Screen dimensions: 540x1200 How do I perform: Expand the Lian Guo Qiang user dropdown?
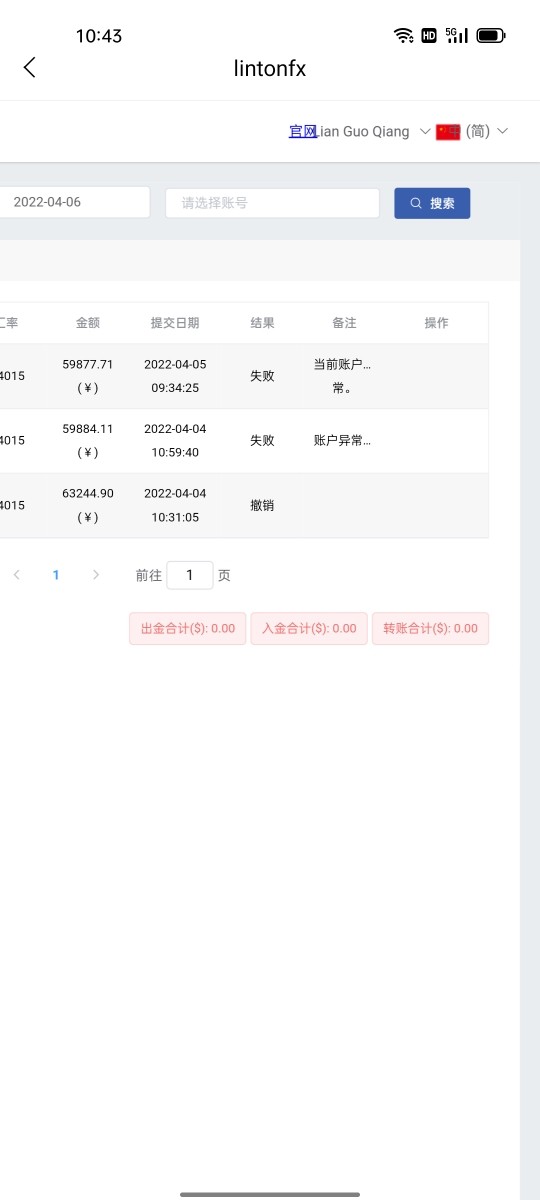click(x=425, y=132)
